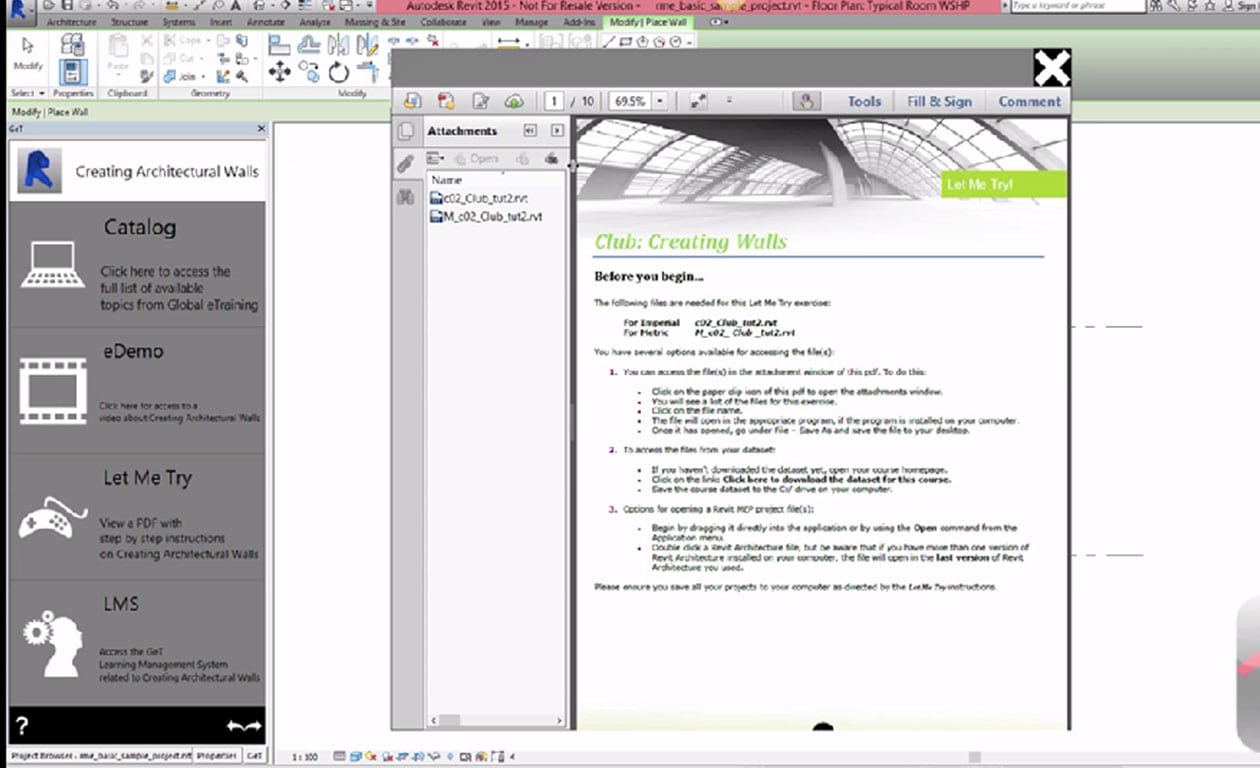
Task: Click the Move tool in Modify panel
Action: [279, 72]
